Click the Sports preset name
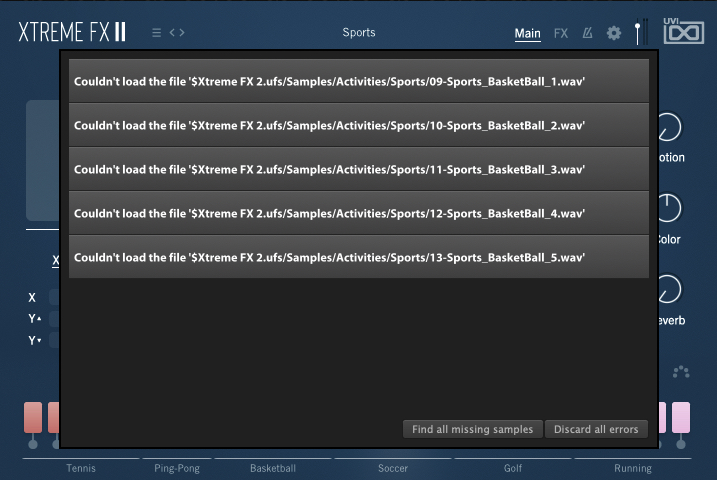717x480 pixels. [359, 32]
